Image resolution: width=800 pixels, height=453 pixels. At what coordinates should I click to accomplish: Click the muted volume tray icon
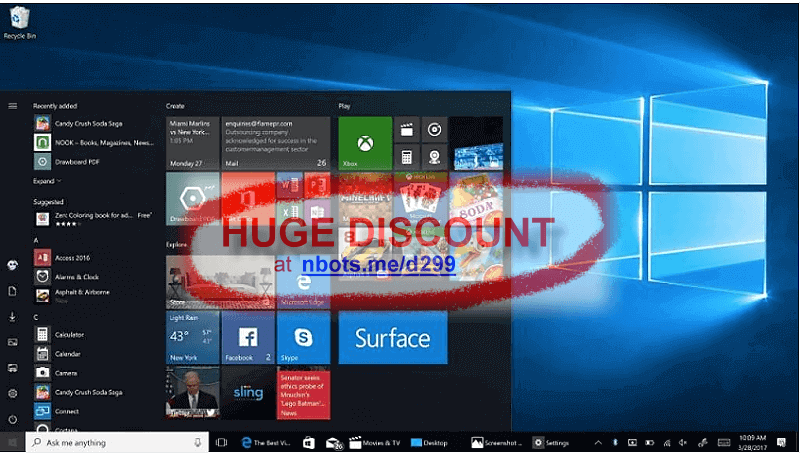(683, 443)
